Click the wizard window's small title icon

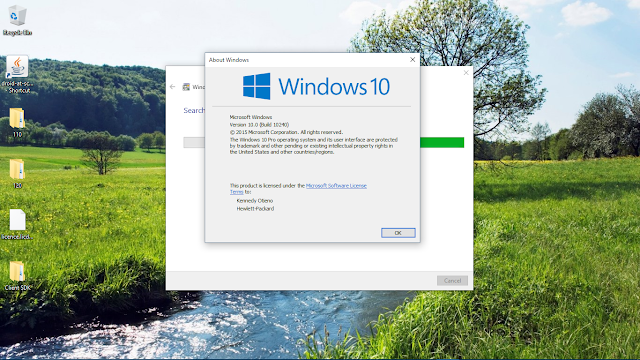(x=186, y=87)
